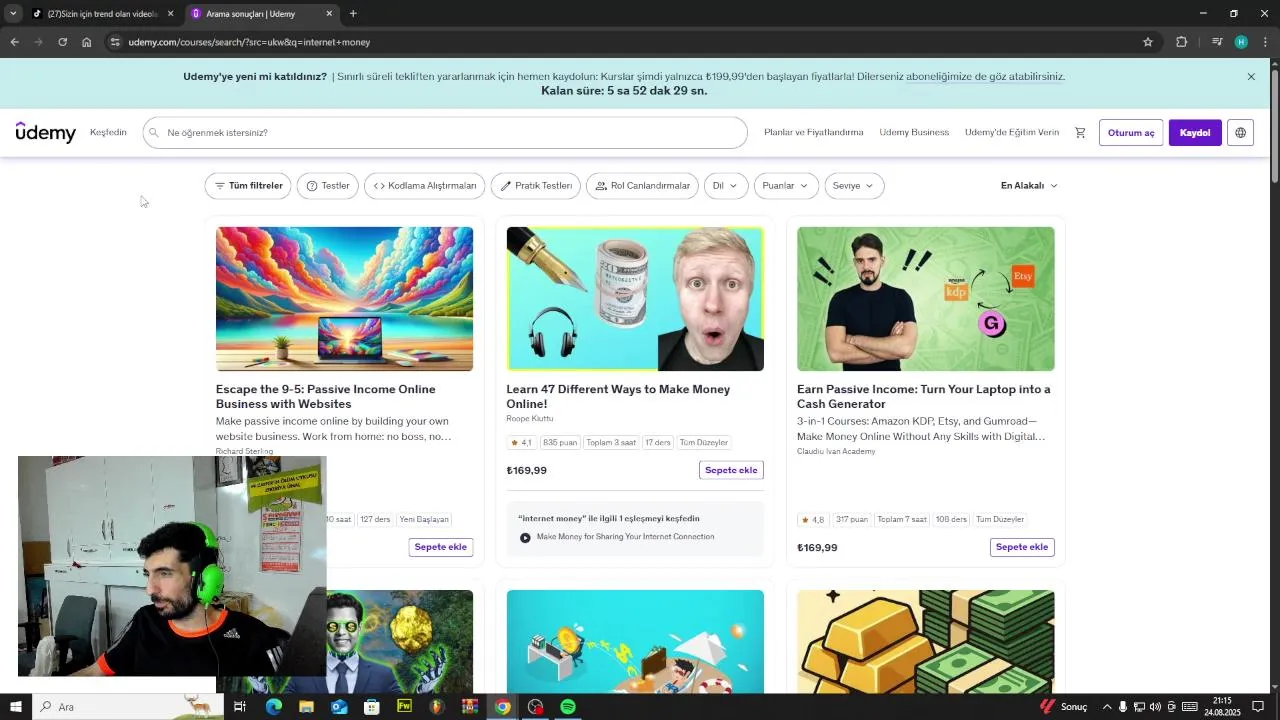1280x720 pixels.
Task: Open 'Make Money for Sharing Your Internet Connection'
Action: [625, 537]
